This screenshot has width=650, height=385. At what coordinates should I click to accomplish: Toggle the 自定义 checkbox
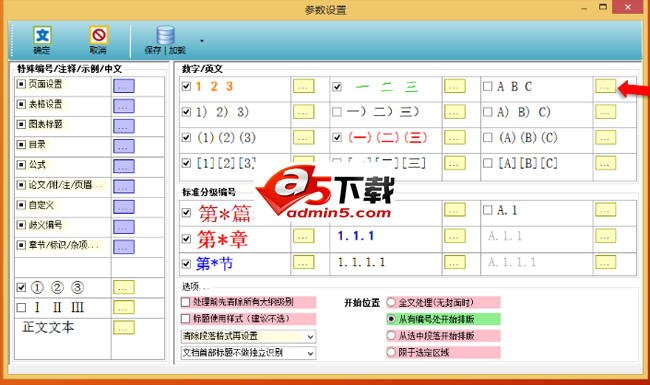click(x=21, y=205)
